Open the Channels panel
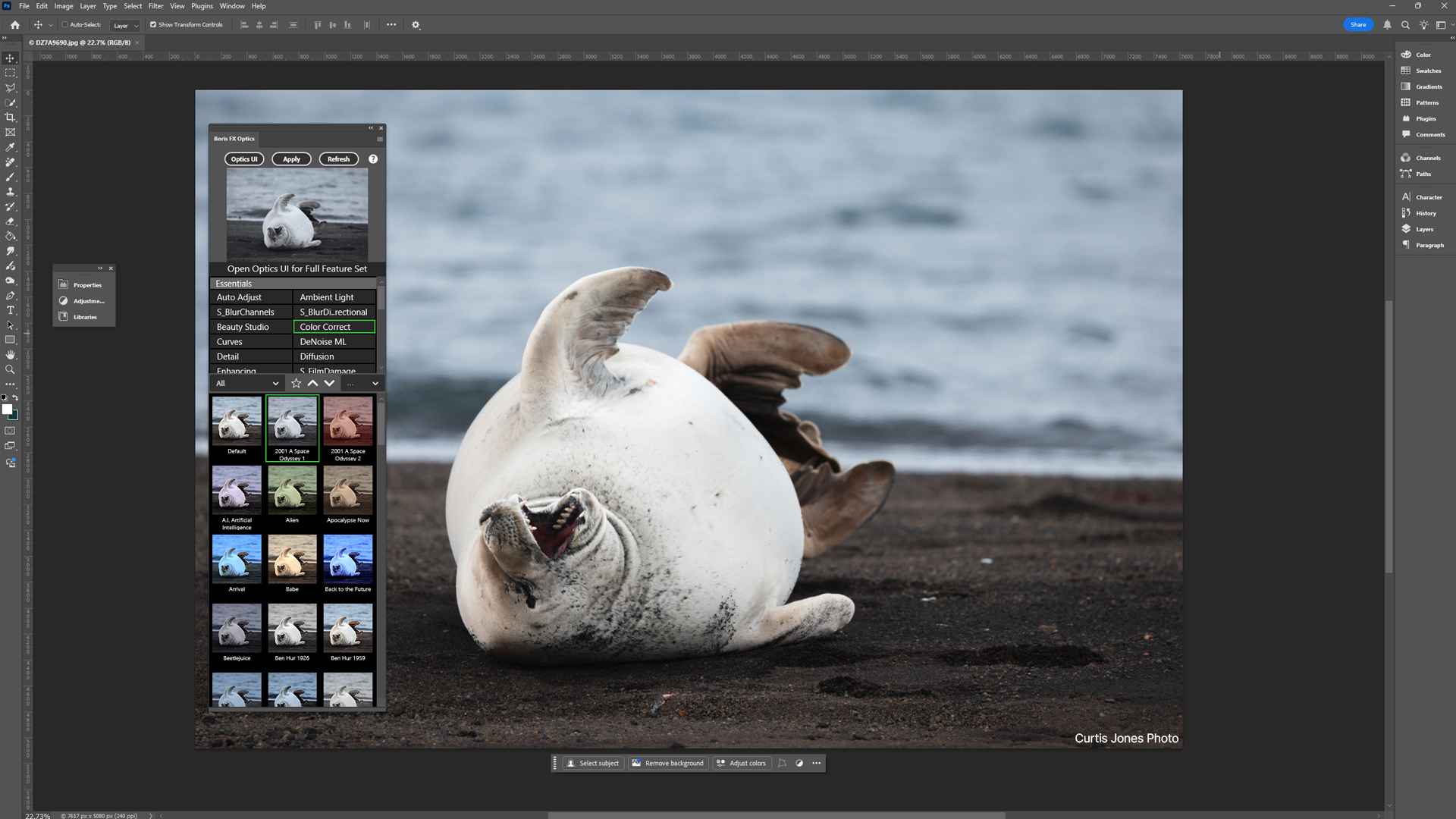The width and height of the screenshot is (1456, 819). coord(1425,157)
